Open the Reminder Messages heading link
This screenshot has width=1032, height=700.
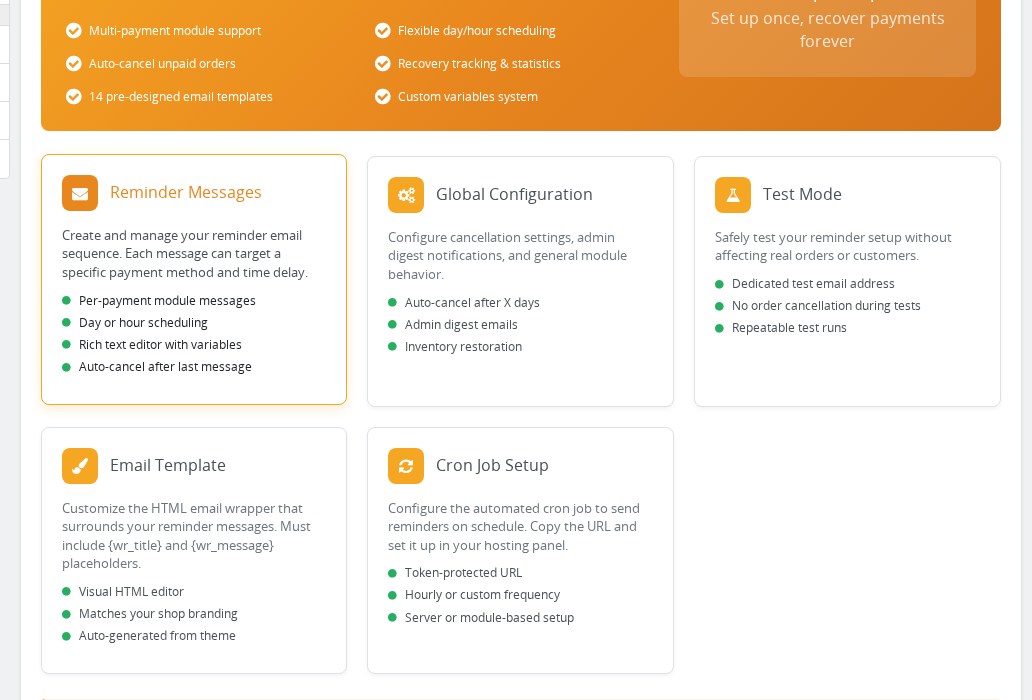(186, 192)
